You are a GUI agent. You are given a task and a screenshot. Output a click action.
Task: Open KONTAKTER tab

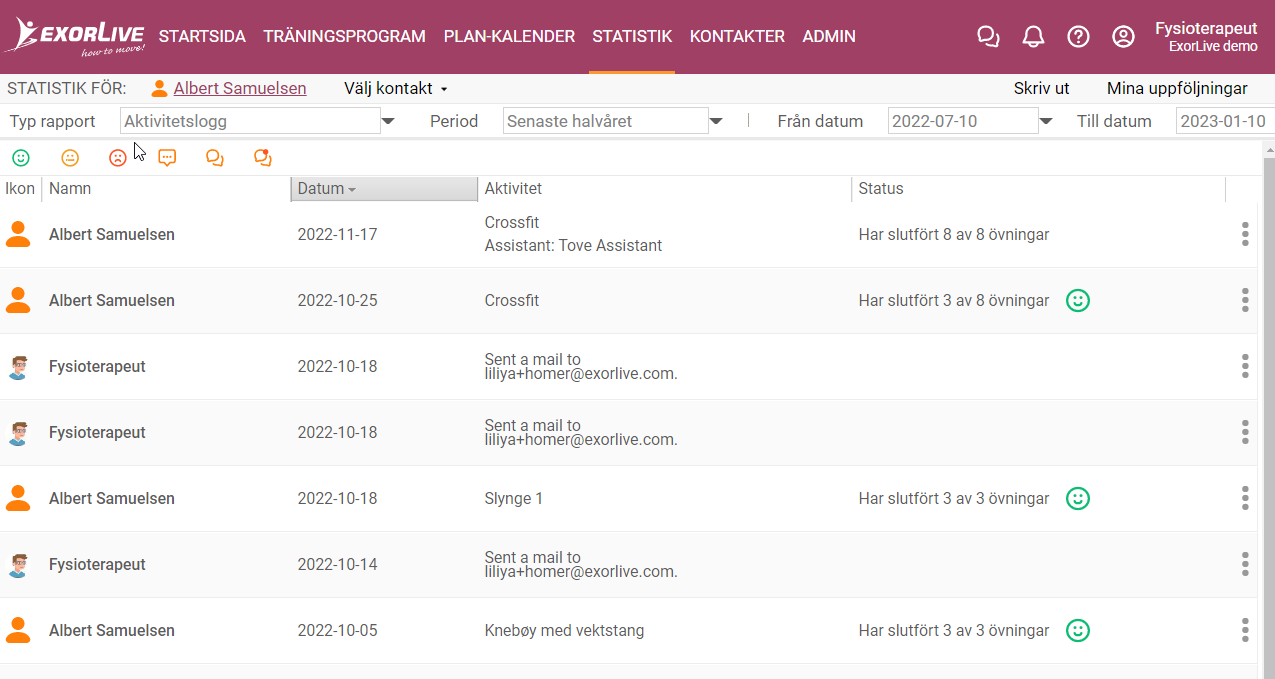[737, 37]
